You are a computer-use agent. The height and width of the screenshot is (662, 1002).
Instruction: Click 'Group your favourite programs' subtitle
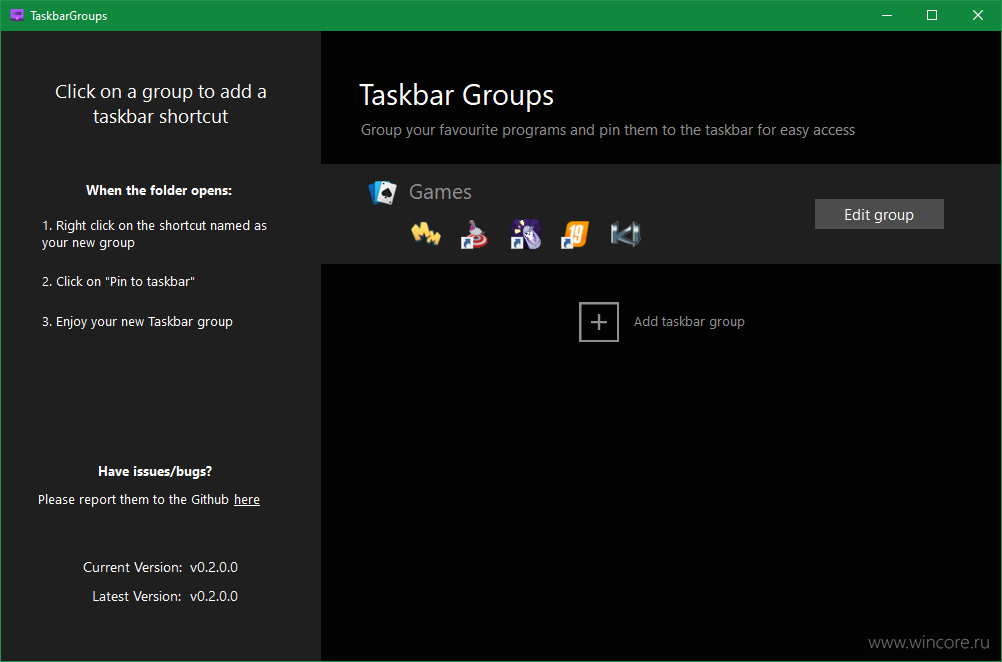(608, 130)
